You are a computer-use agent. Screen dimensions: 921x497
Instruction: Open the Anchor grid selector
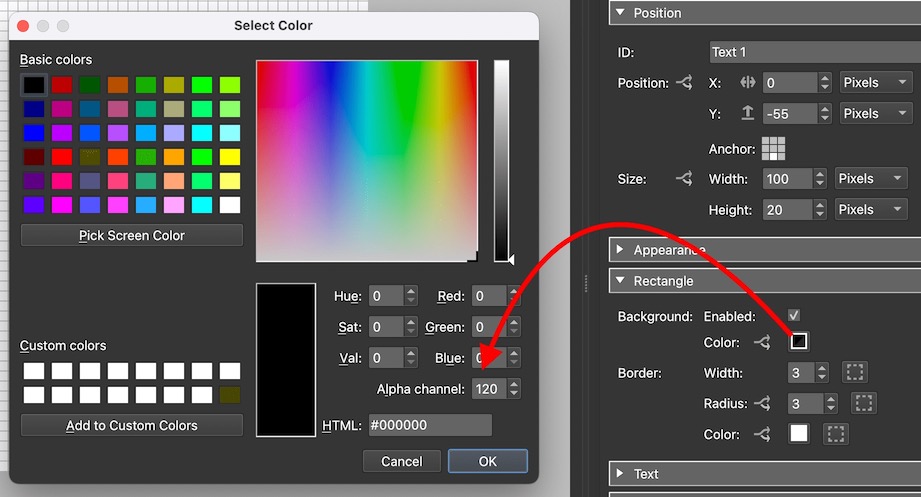coord(773,148)
